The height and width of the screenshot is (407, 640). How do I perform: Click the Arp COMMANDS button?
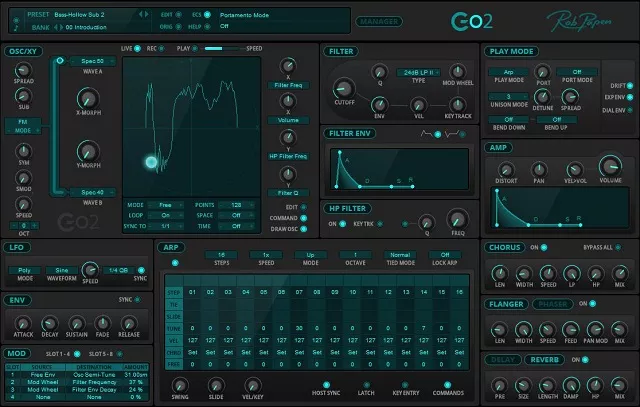coord(447,385)
